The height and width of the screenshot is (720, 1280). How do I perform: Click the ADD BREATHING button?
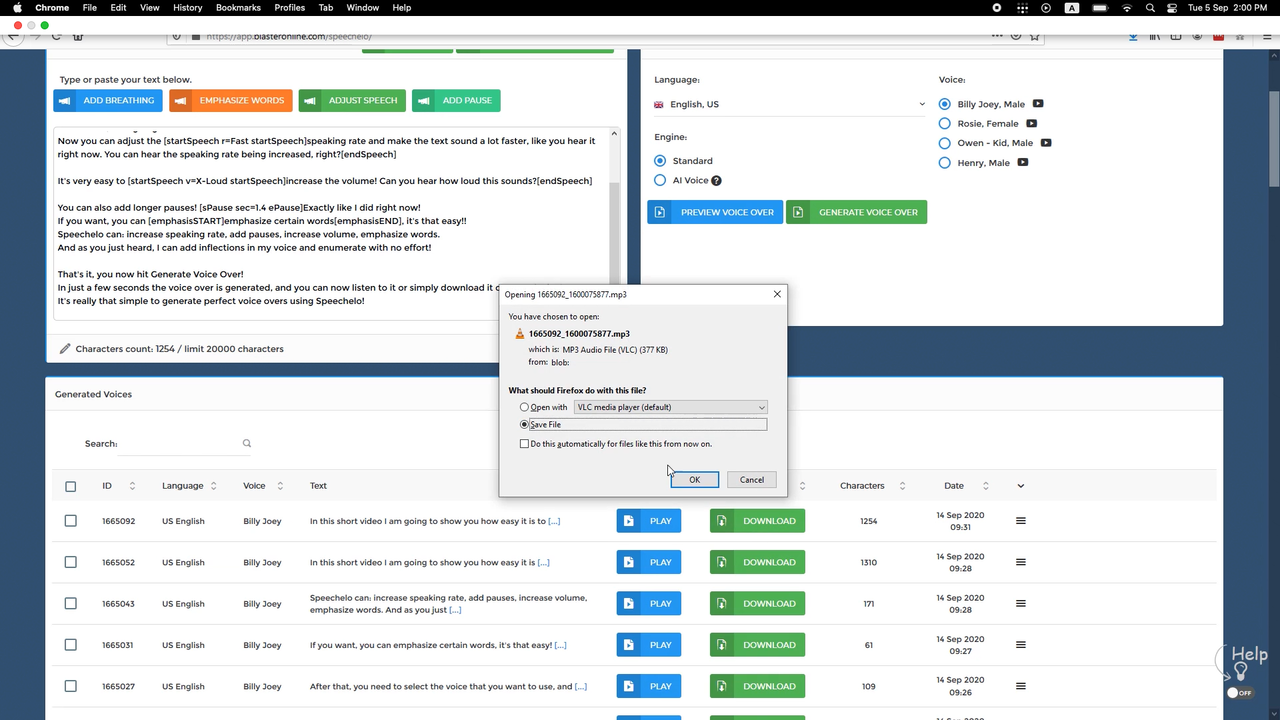108,101
